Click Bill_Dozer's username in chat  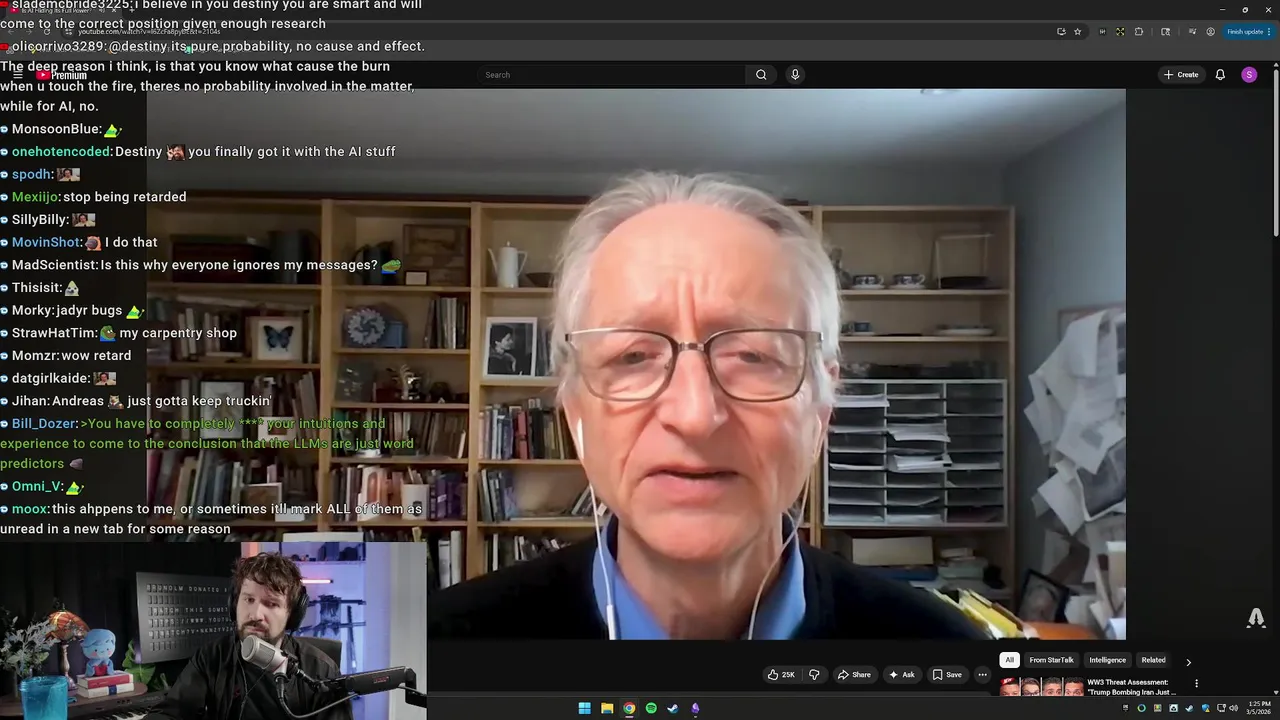point(44,424)
